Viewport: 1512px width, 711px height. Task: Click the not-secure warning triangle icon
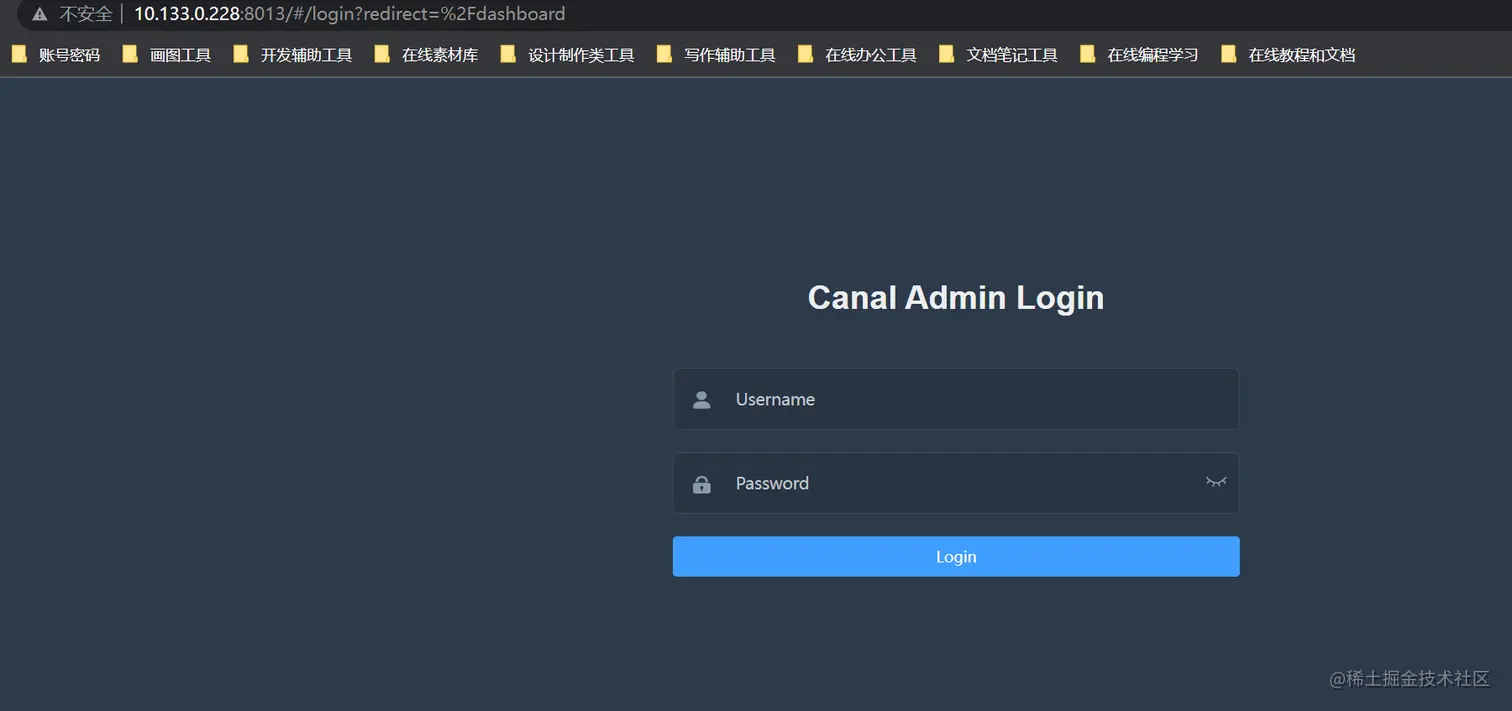tap(40, 15)
